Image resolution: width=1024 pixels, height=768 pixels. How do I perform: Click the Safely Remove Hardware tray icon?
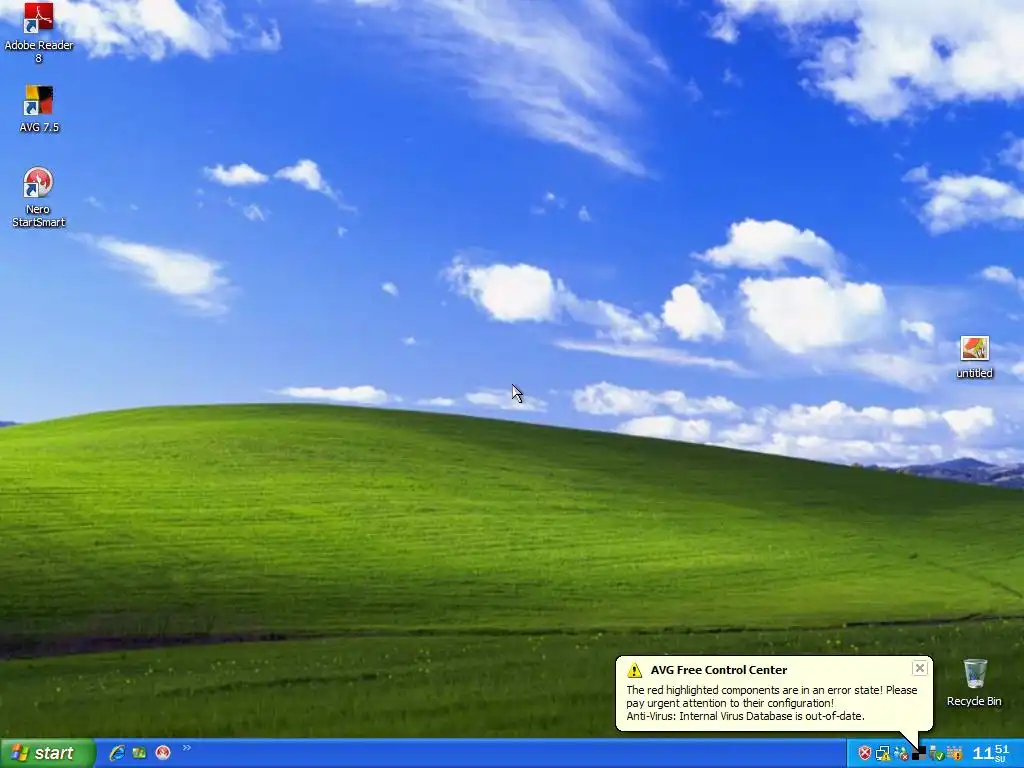[x=936, y=753]
